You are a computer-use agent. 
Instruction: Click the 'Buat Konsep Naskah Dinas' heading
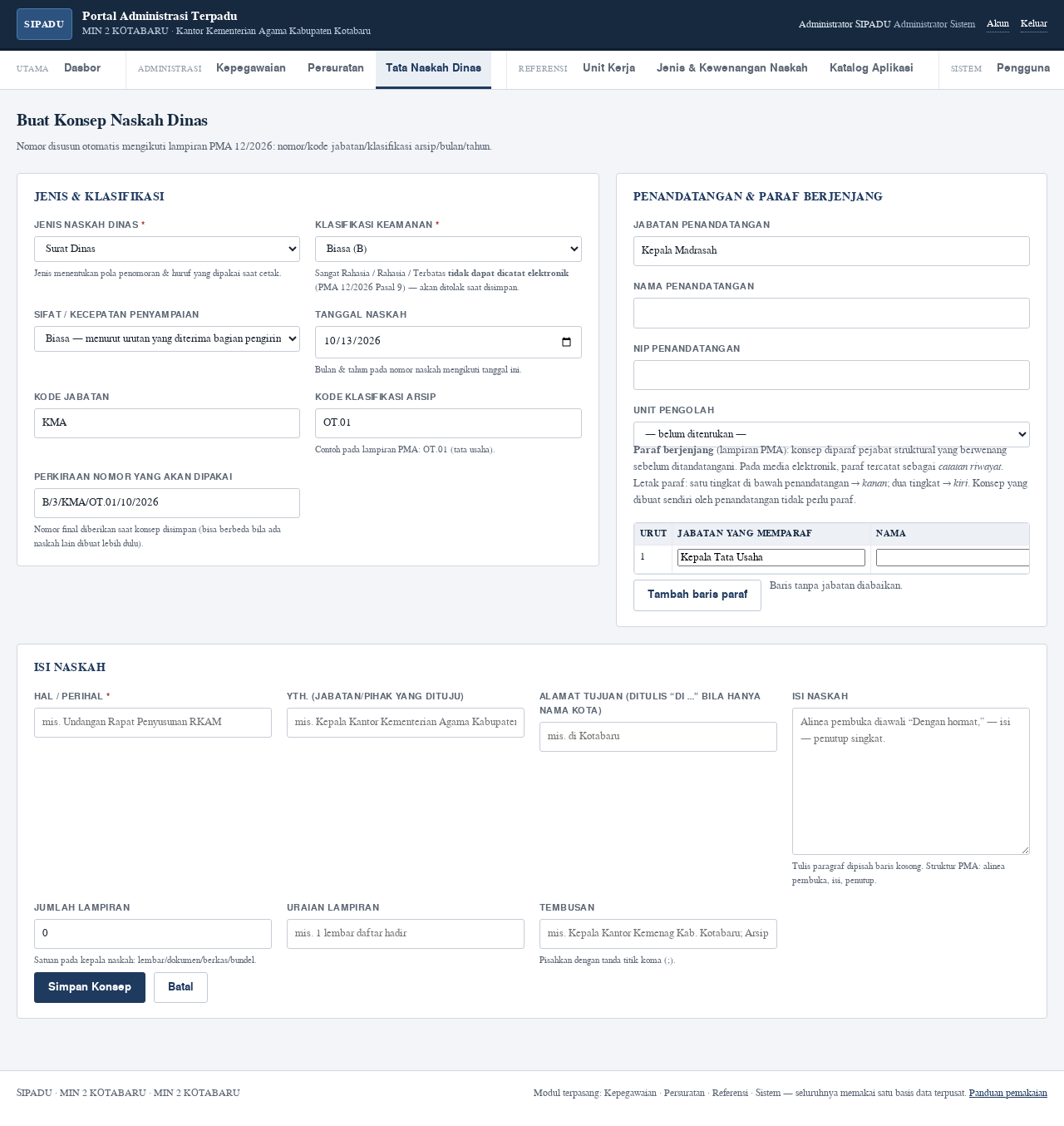[112, 121]
